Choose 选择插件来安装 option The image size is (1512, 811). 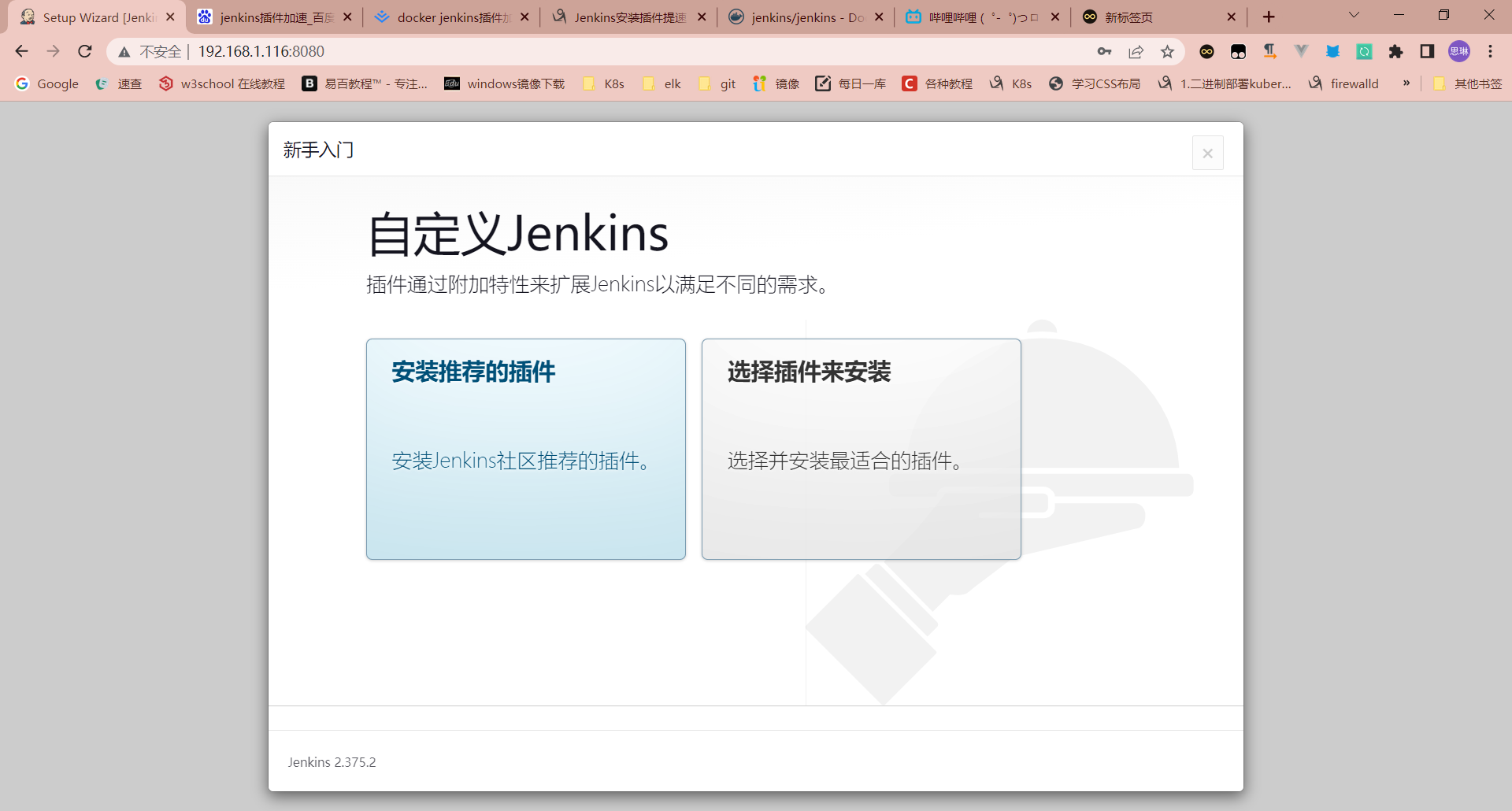point(862,449)
